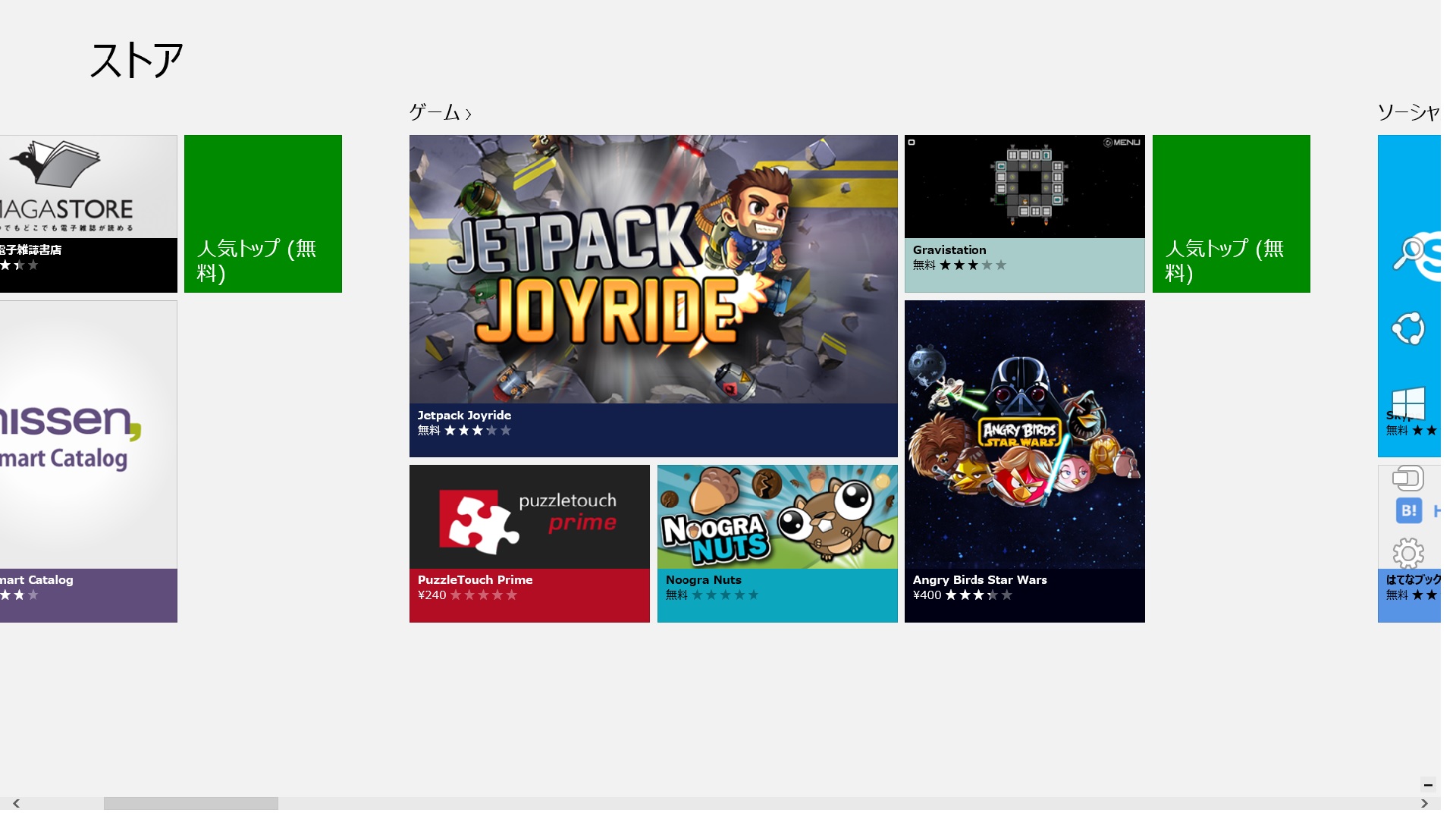Click the MAGASTORE app tile

point(88,214)
